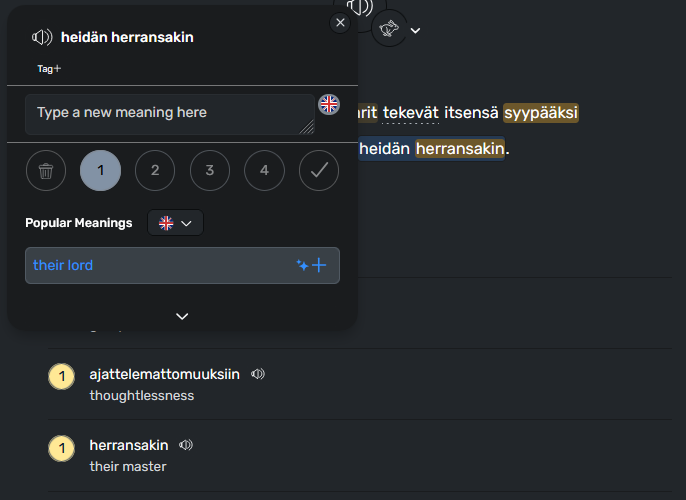The width and height of the screenshot is (686, 500).
Task: Delete the term with the trash icon
Action: [x=46, y=171]
